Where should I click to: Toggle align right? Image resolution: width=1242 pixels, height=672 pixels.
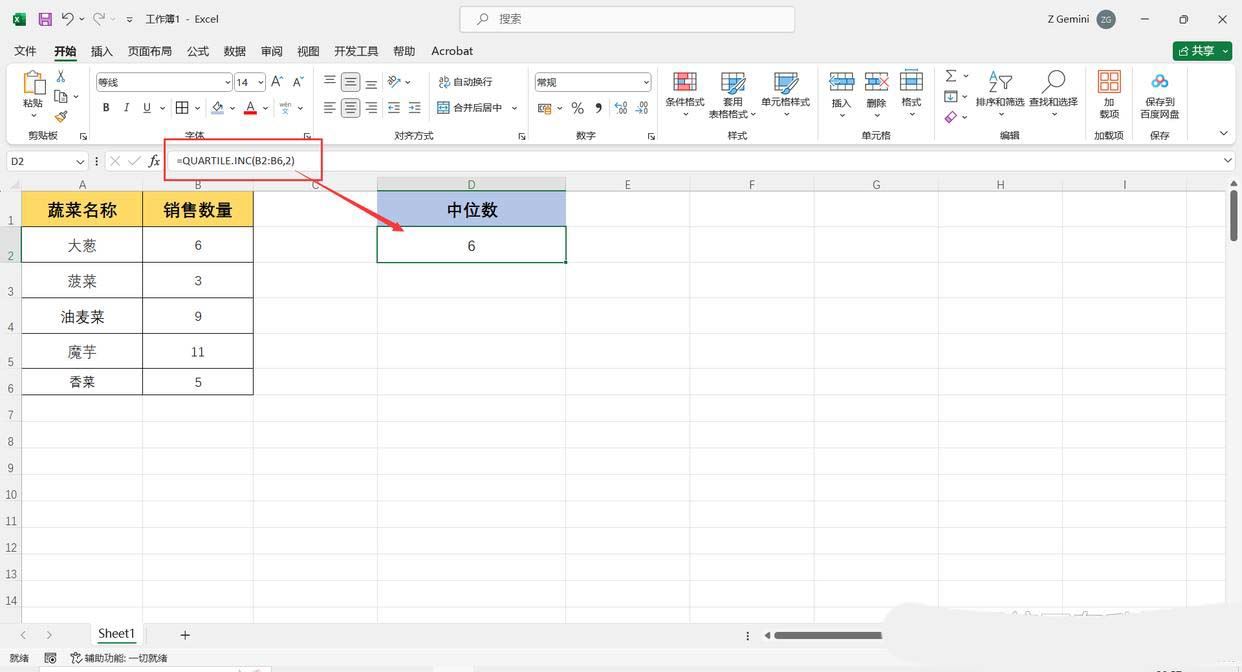point(371,108)
